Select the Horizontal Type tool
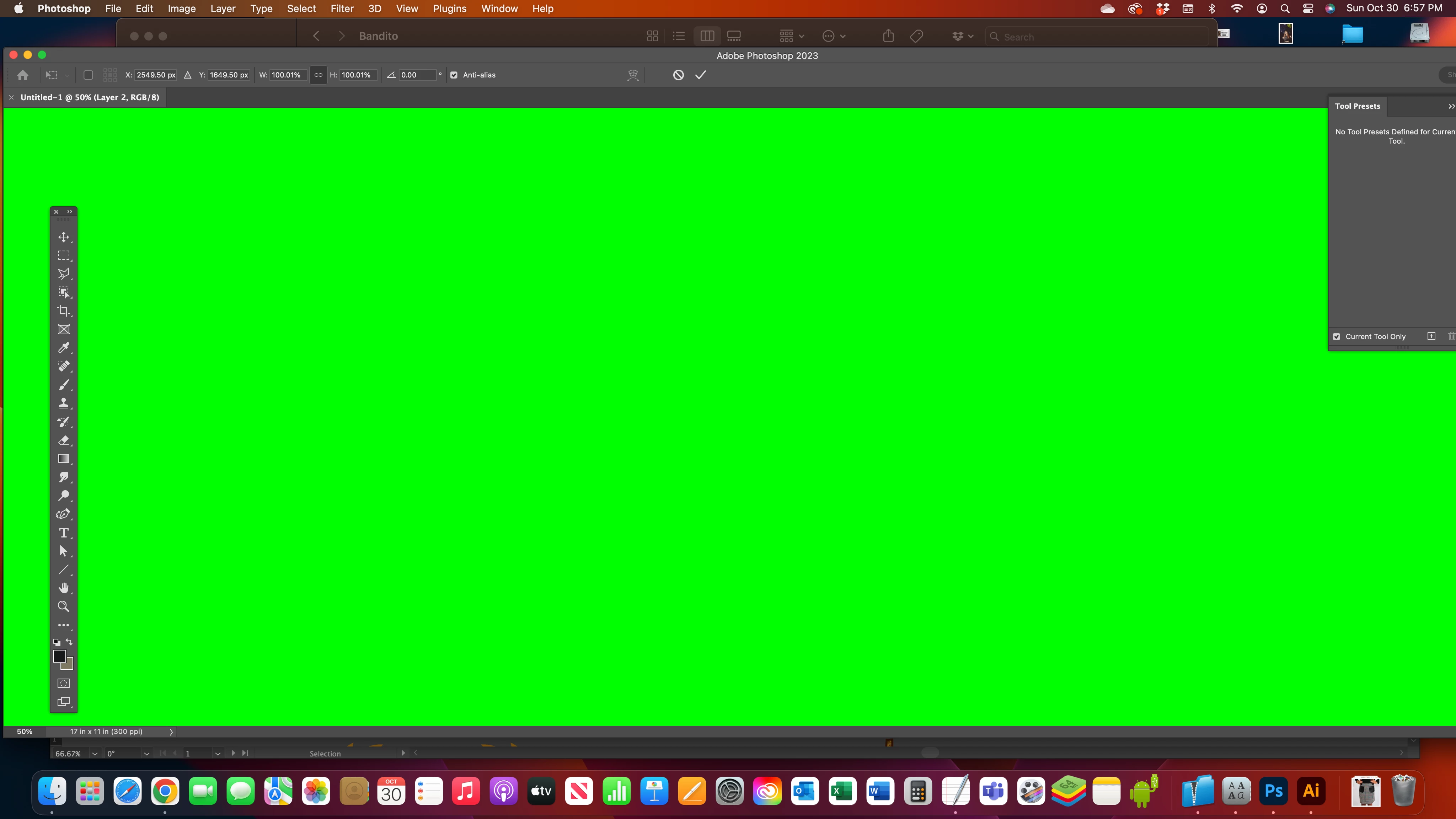Screen dimensions: 1456x819 coord(63,533)
